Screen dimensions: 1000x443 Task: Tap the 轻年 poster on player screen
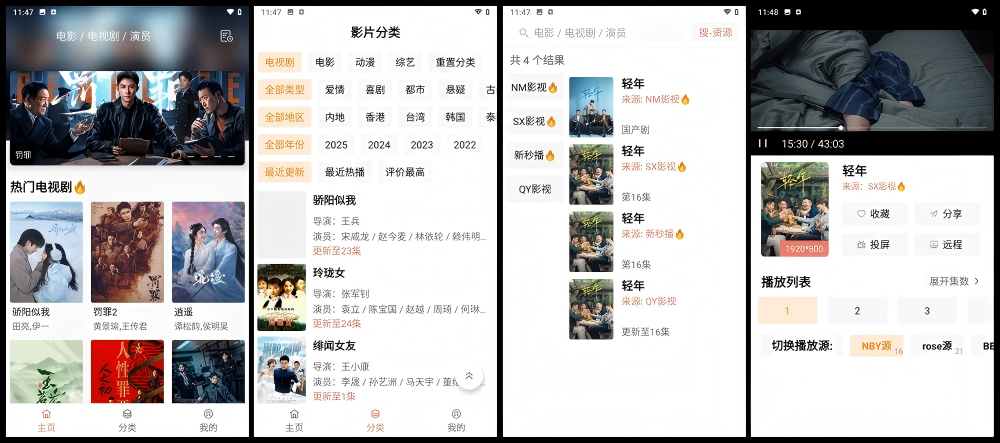click(795, 209)
